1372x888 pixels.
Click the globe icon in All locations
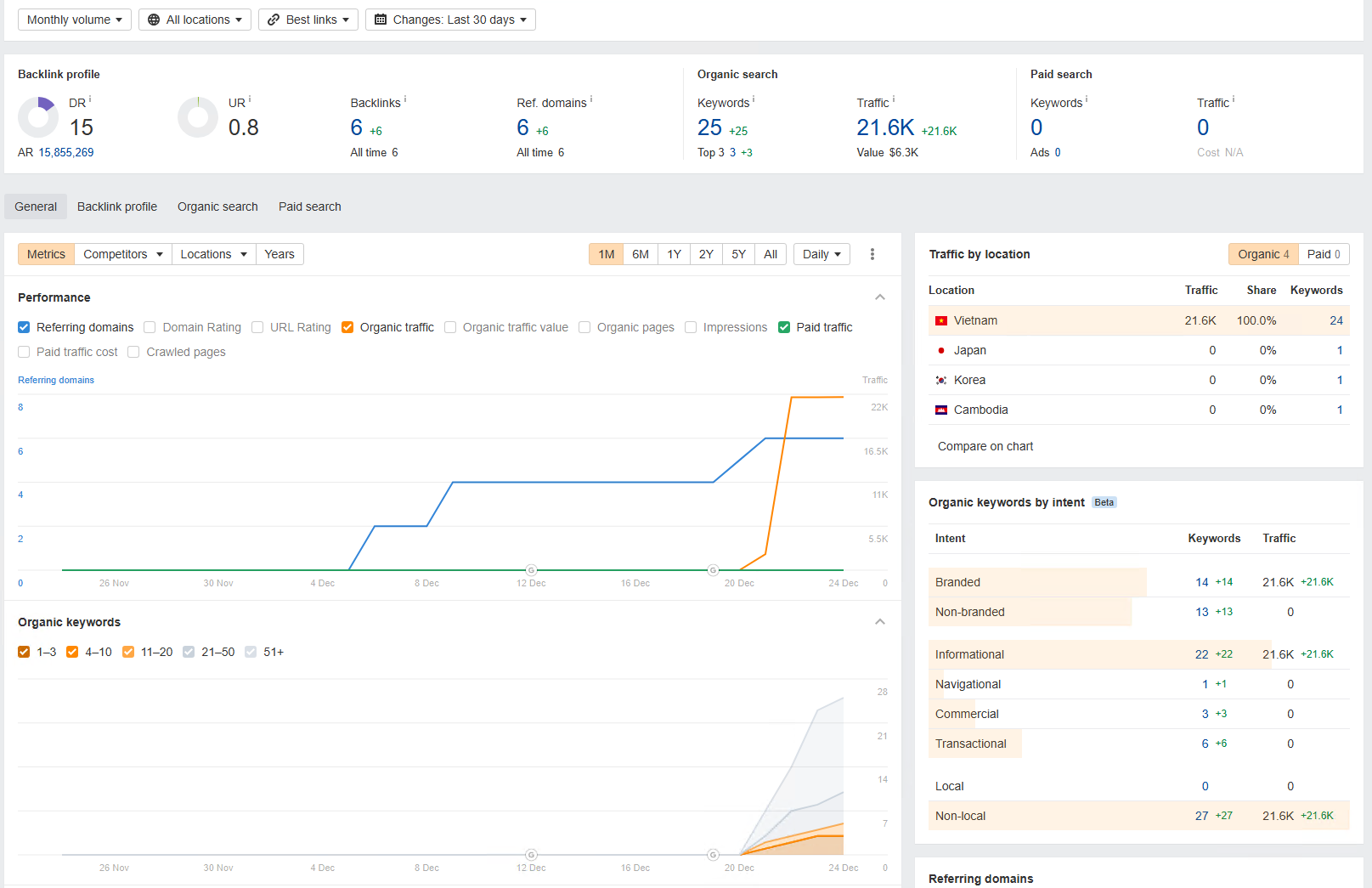pyautogui.click(x=154, y=20)
